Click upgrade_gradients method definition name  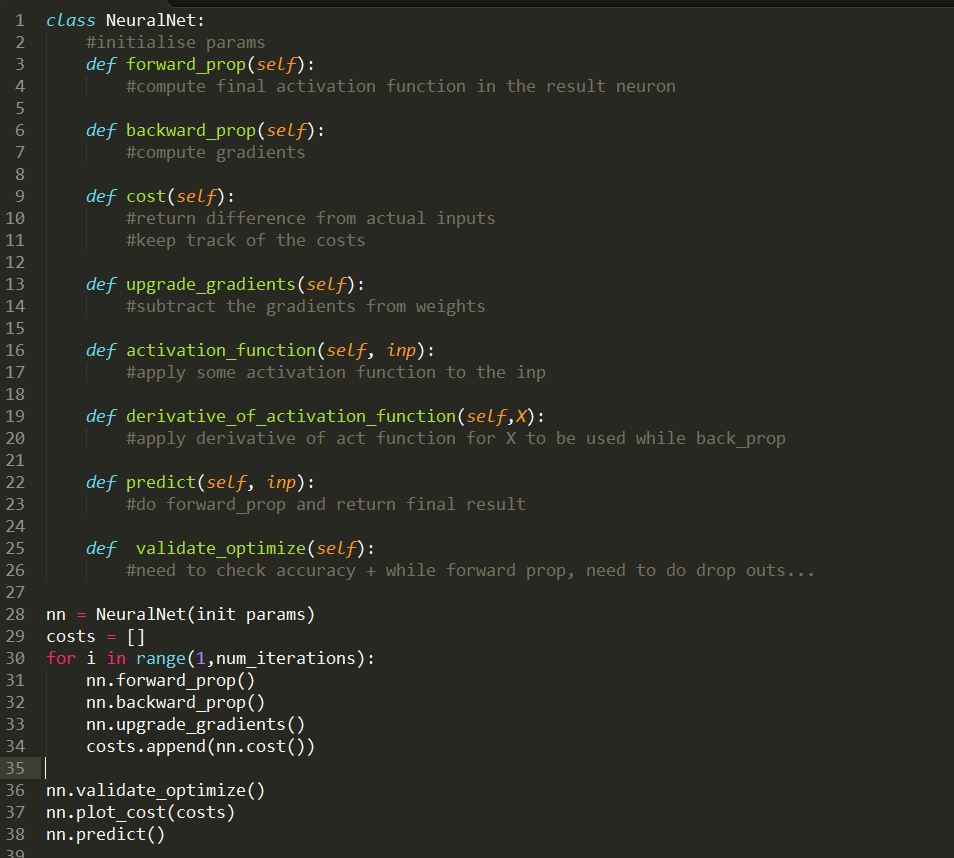(211, 284)
